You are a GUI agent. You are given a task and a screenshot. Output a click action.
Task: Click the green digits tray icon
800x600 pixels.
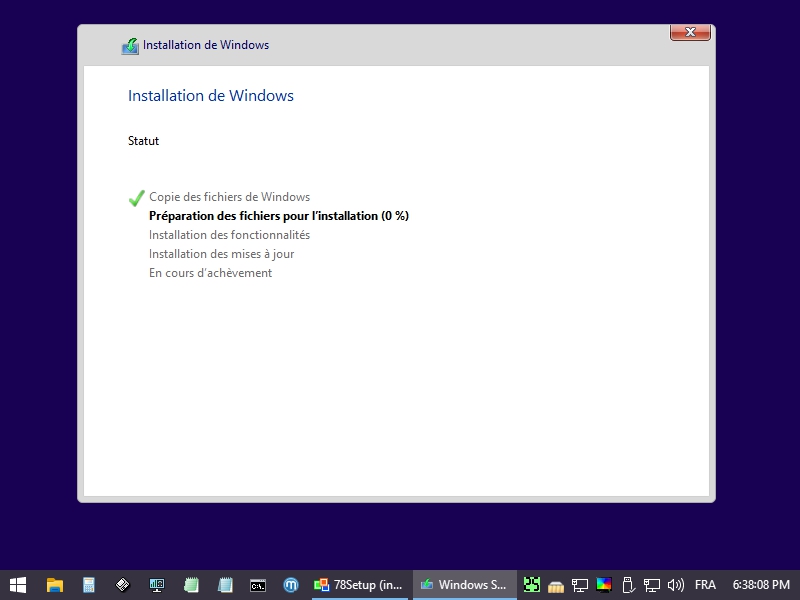pyautogui.click(x=532, y=585)
